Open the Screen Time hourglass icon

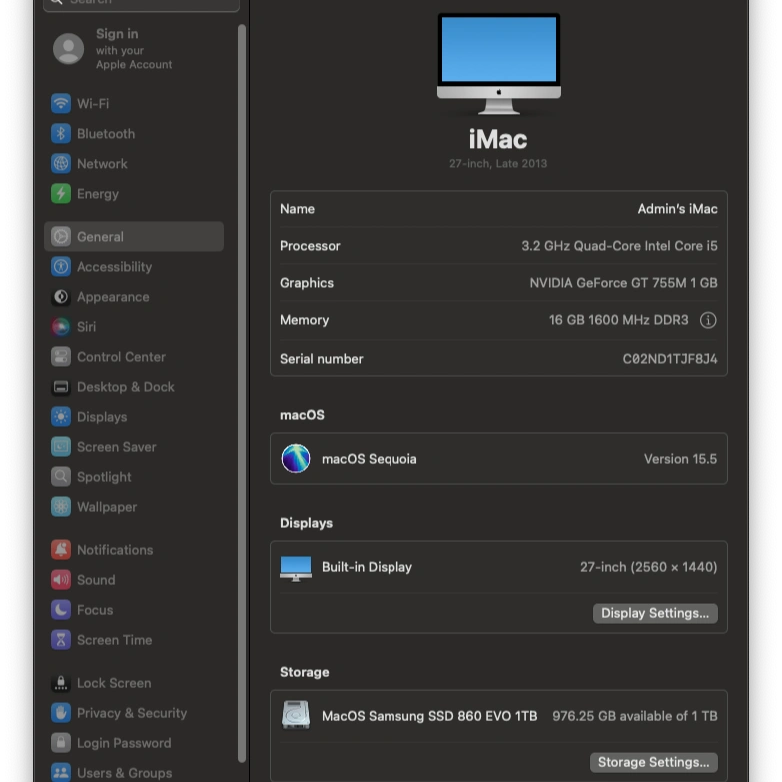tap(61, 640)
